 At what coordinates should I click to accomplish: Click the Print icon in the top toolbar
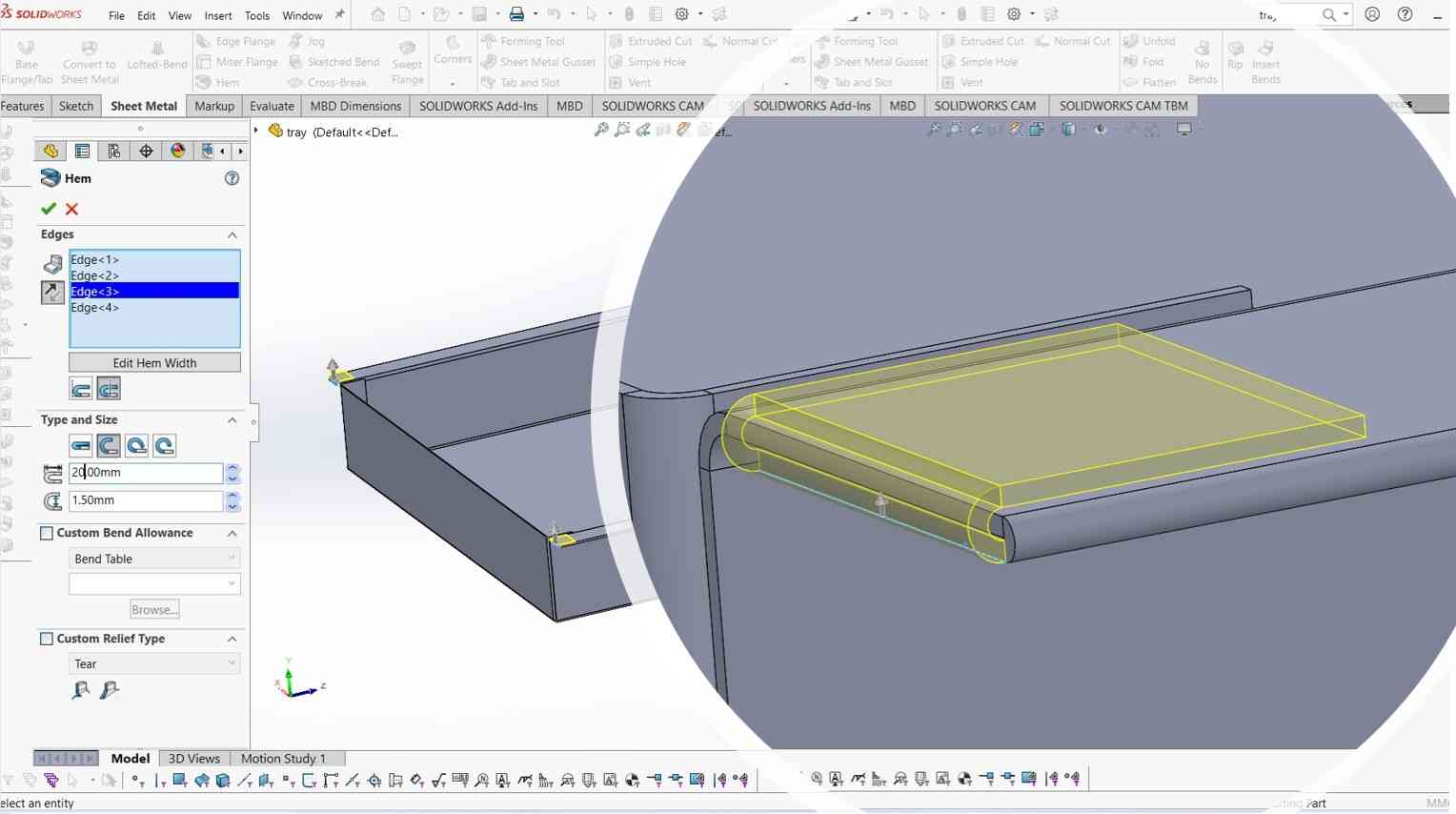[516, 14]
